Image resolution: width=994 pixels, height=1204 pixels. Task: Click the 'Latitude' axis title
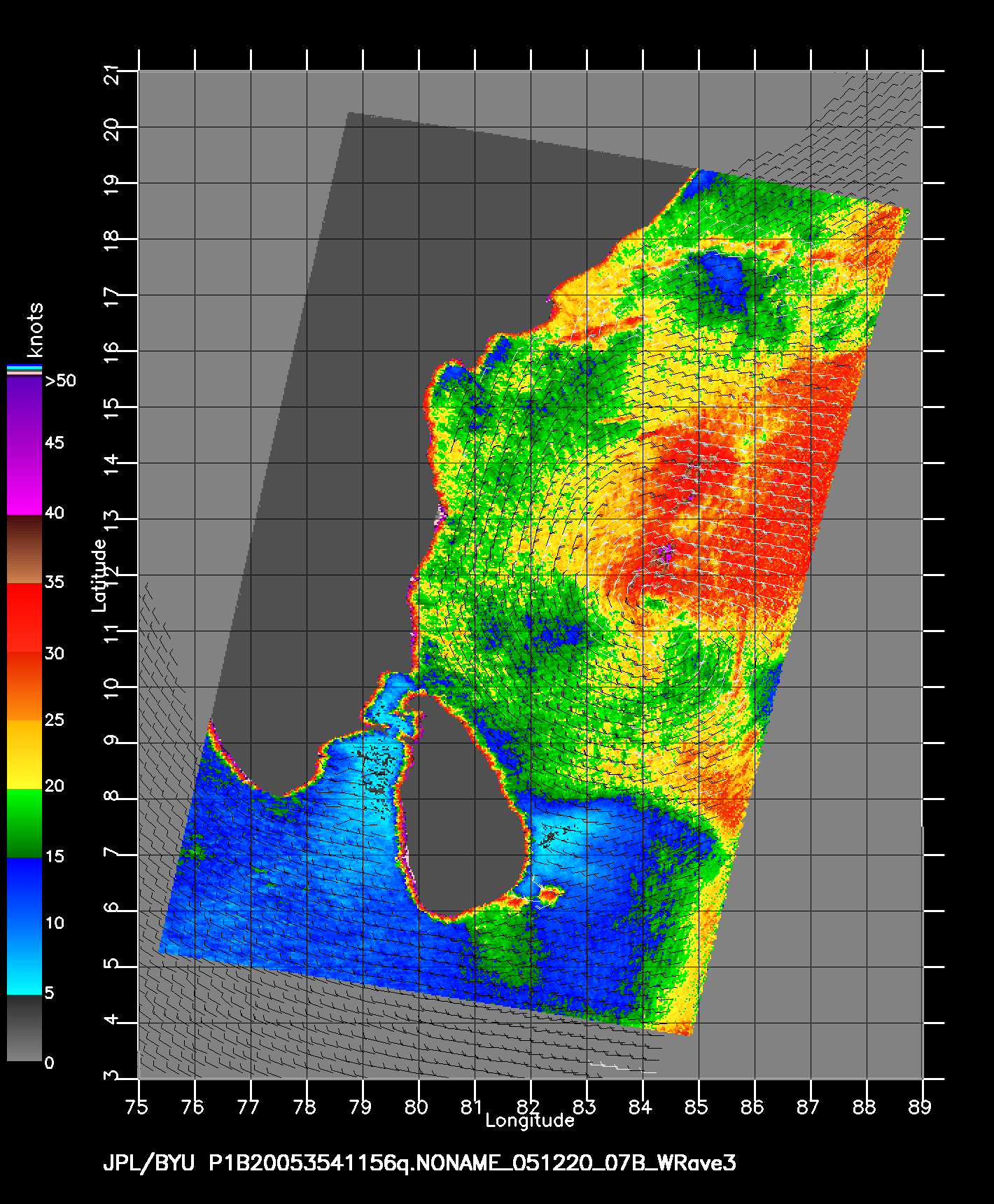point(100,575)
